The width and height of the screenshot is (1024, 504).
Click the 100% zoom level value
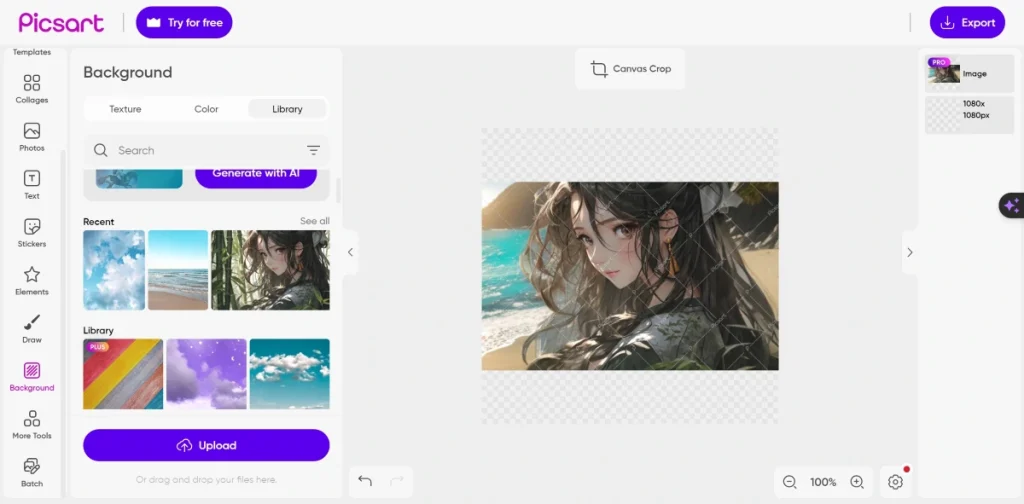click(823, 482)
